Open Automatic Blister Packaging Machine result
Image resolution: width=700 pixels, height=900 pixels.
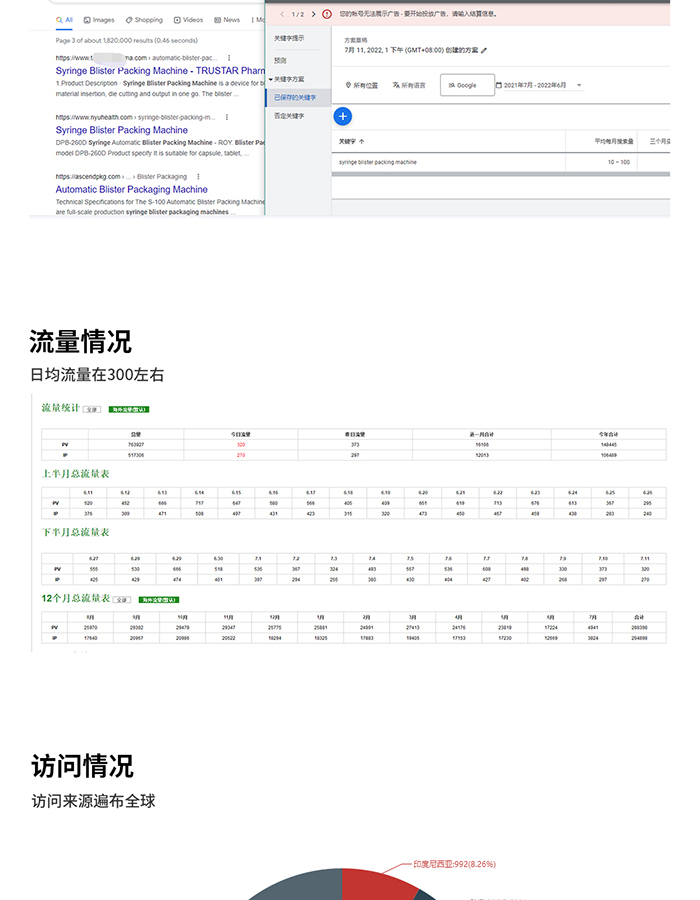pyautogui.click(x=131, y=189)
